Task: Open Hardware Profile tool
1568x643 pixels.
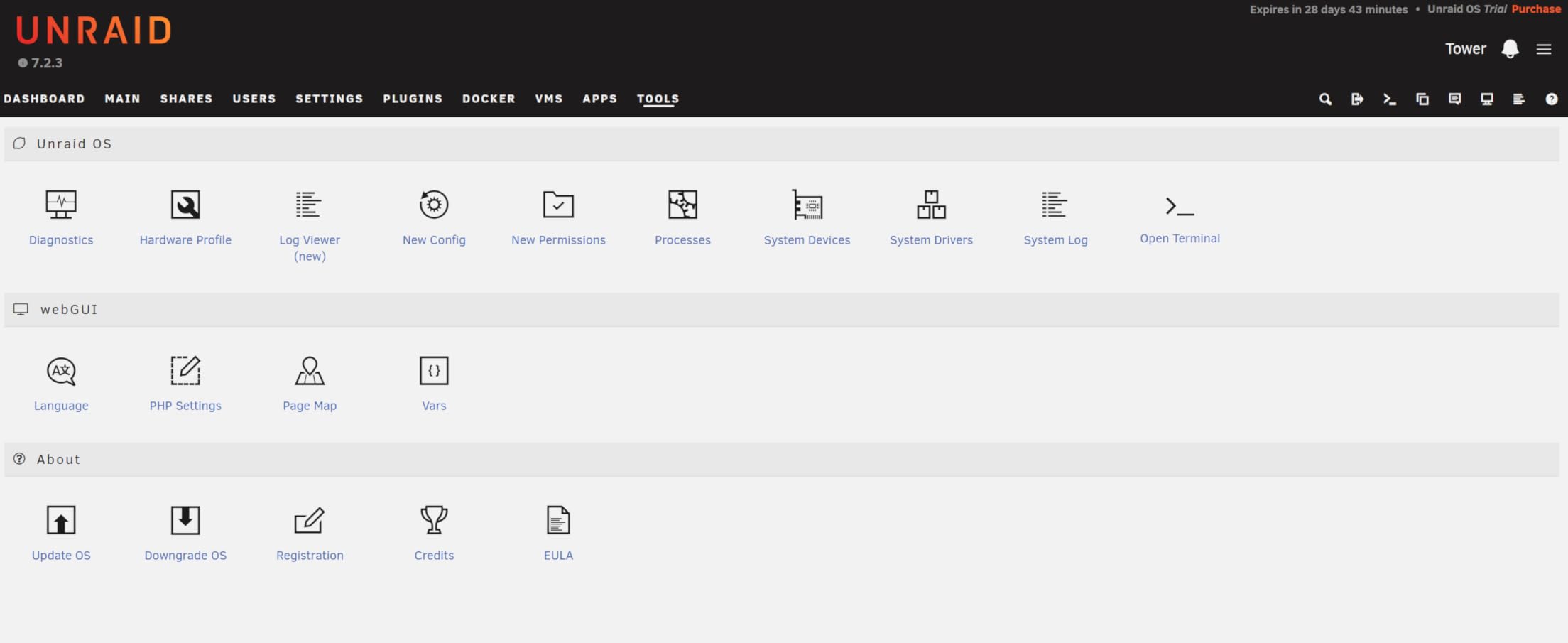Action: pyautogui.click(x=185, y=217)
